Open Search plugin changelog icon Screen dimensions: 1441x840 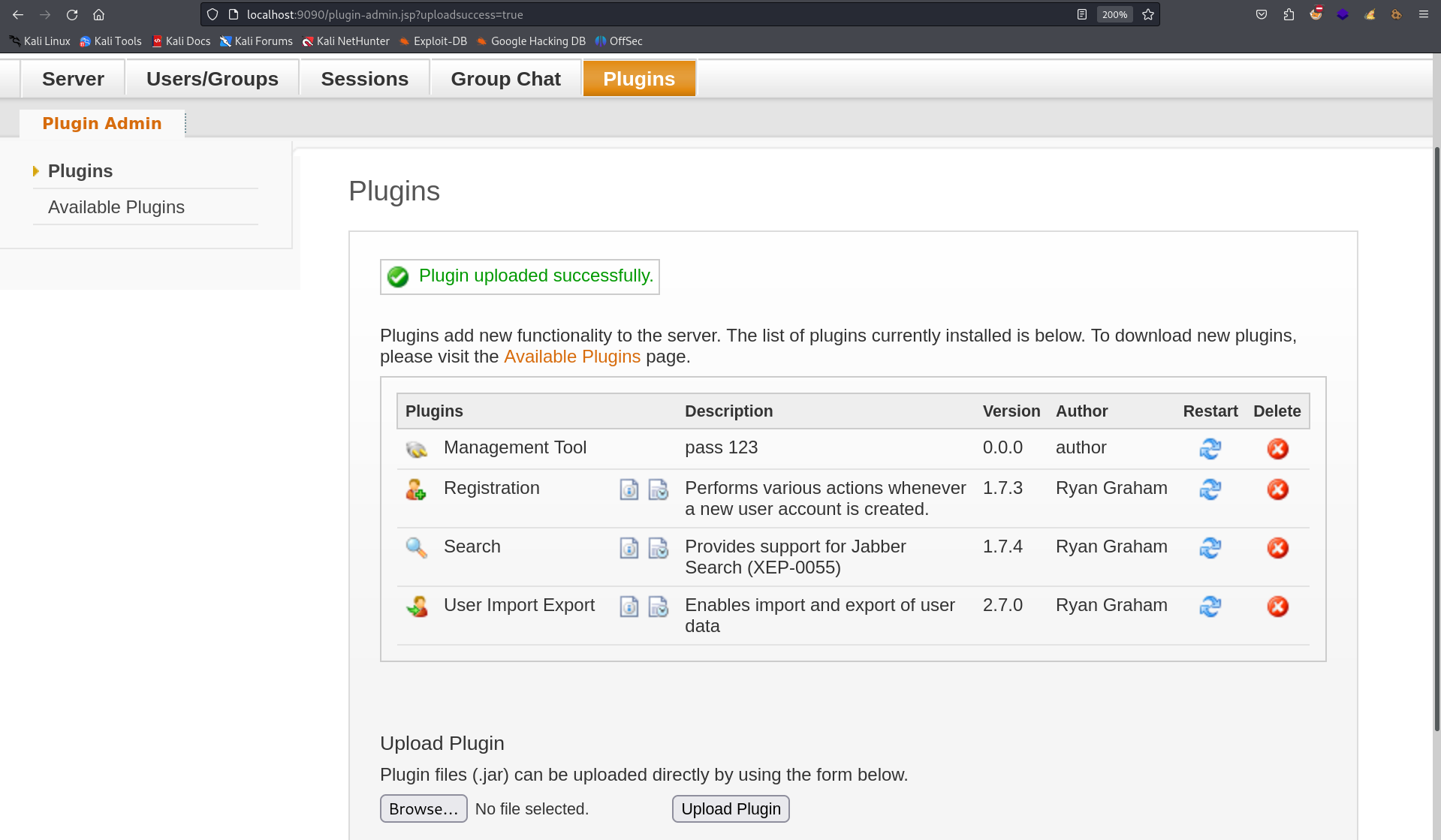point(659,548)
